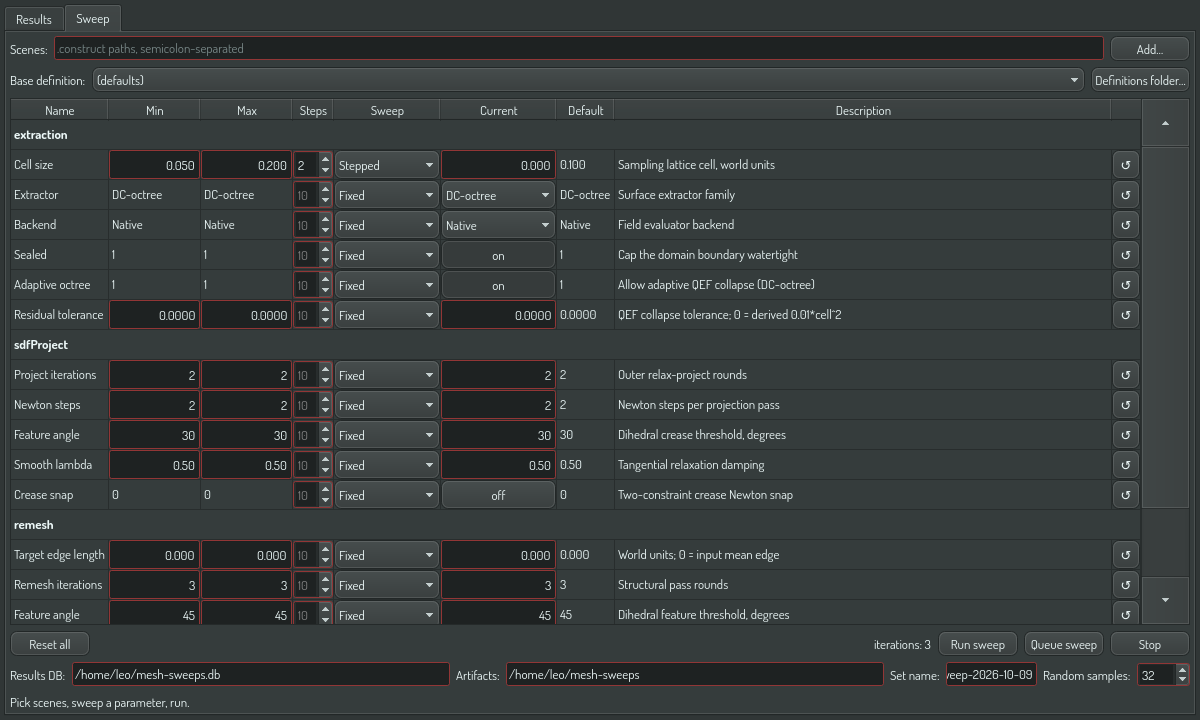Reset the Project iterations row

(1126, 375)
